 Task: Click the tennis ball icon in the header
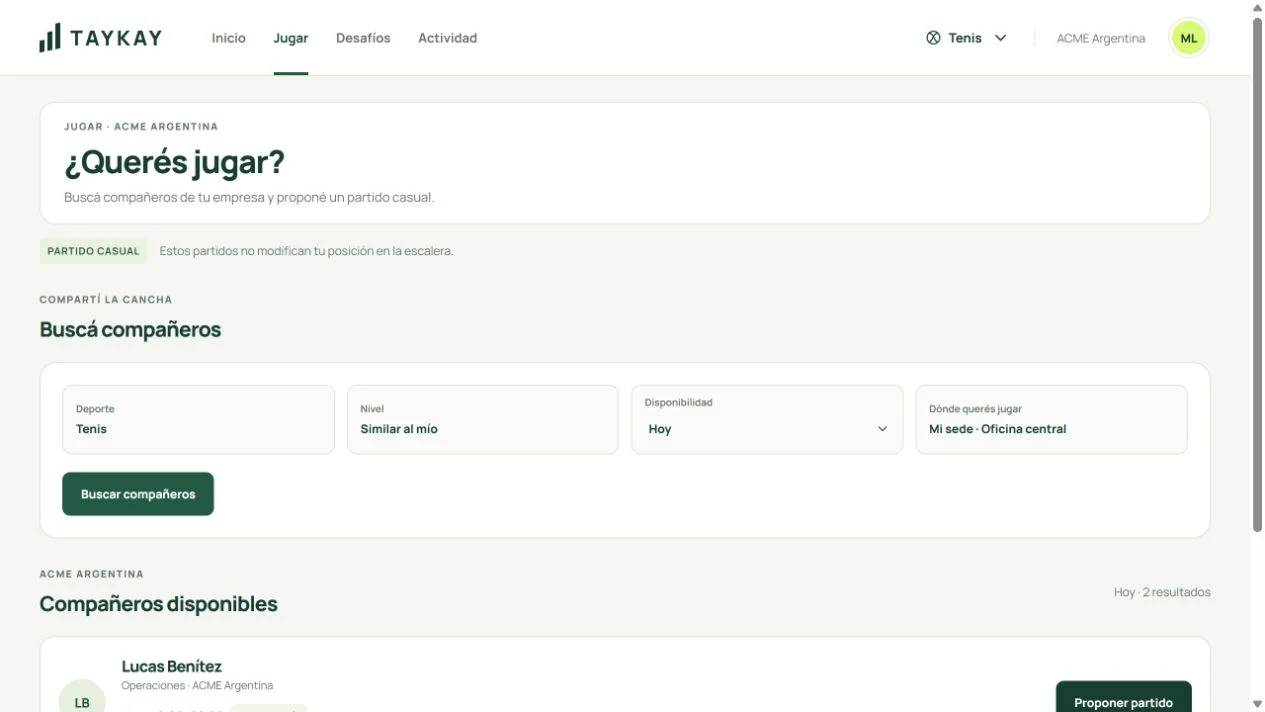(x=933, y=38)
